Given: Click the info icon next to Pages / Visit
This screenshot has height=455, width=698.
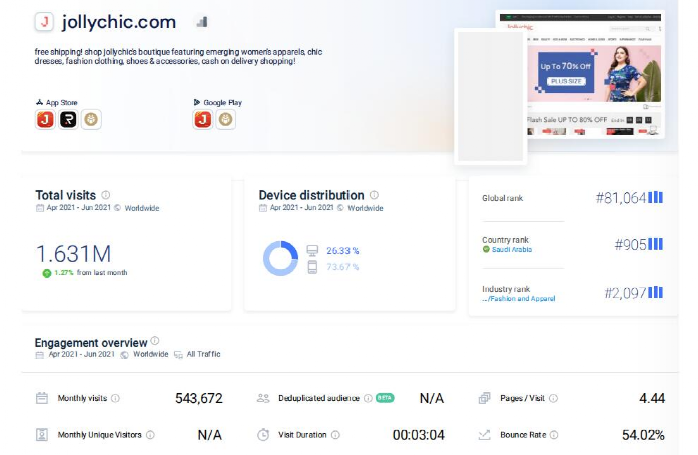Looking at the screenshot, I should [x=553, y=398].
